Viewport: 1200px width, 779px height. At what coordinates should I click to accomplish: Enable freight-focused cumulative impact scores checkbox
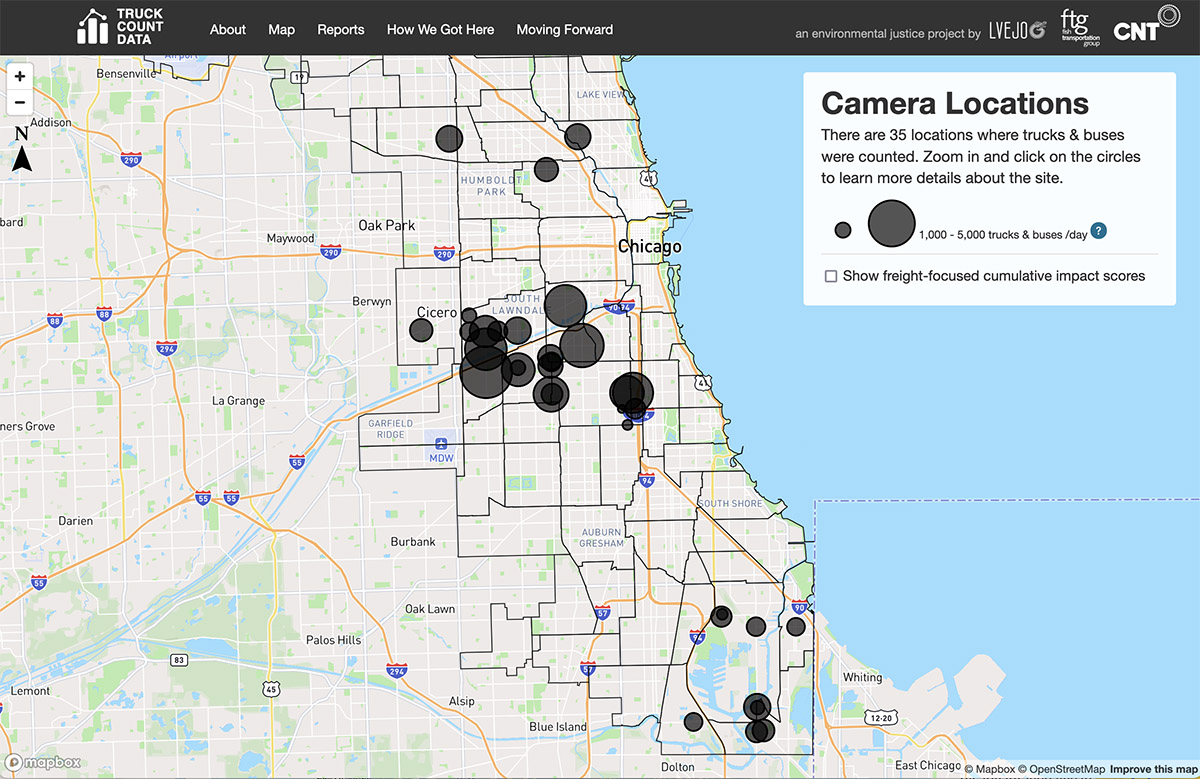point(831,276)
